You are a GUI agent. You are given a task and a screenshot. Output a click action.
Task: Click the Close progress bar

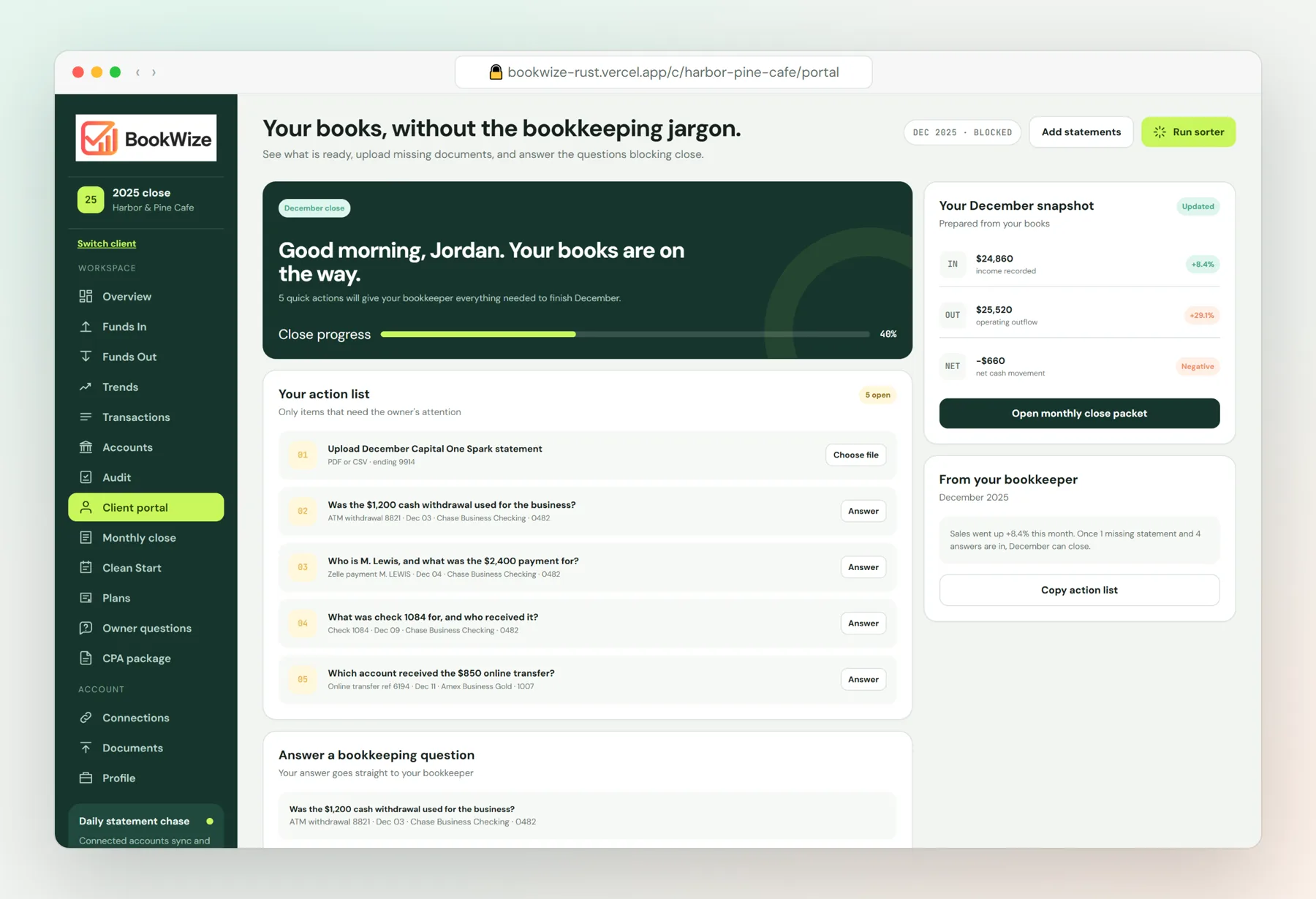point(625,334)
